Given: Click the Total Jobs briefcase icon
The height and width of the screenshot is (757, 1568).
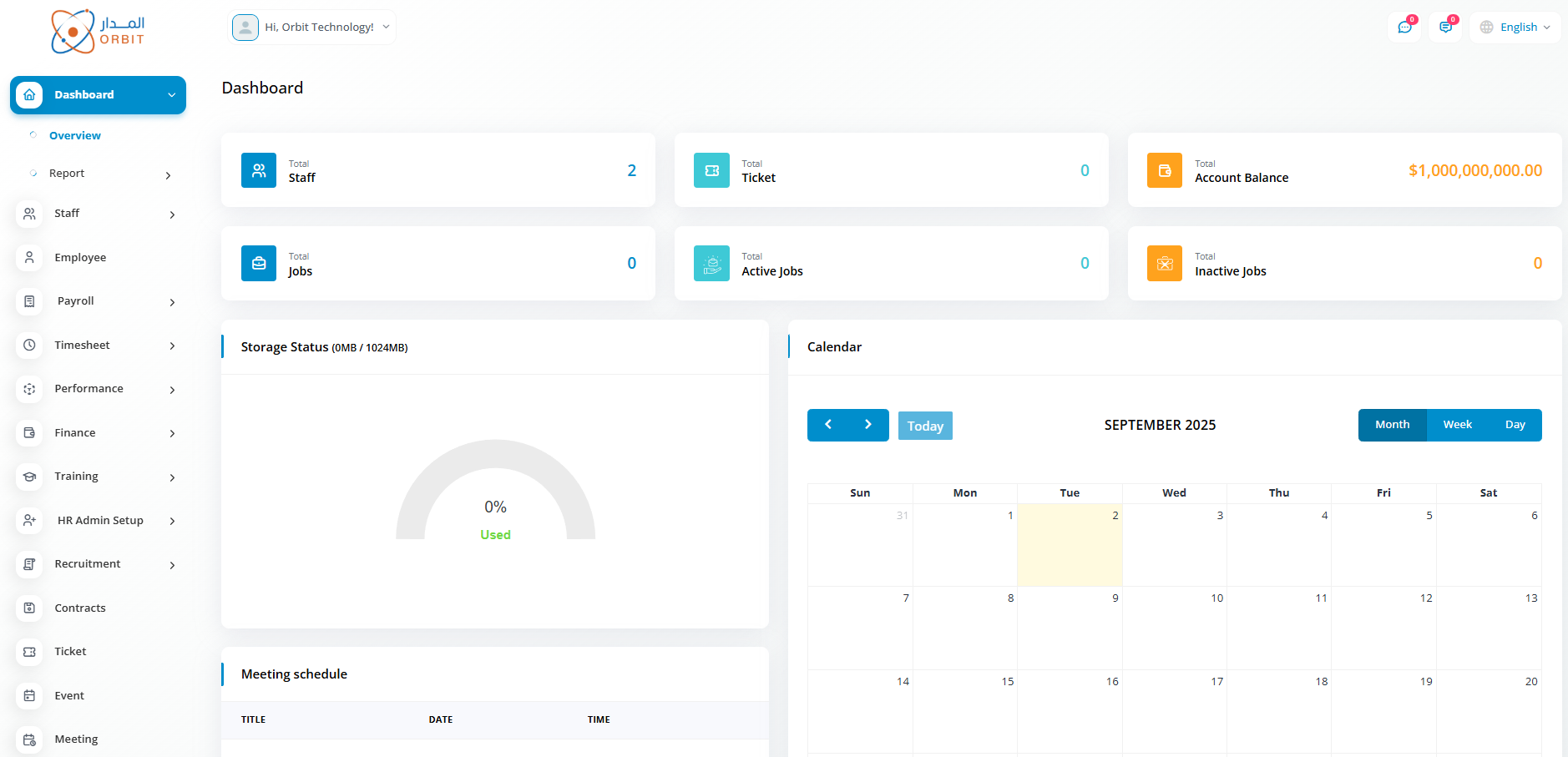Looking at the screenshot, I should pyautogui.click(x=259, y=264).
